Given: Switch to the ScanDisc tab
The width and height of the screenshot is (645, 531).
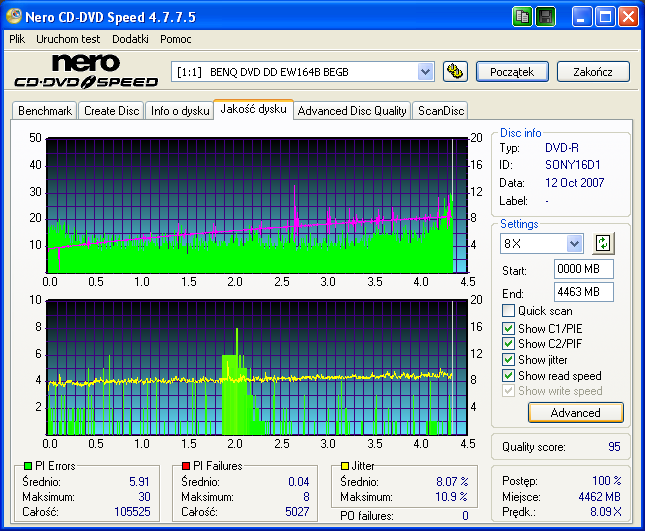Looking at the screenshot, I should 441,111.
